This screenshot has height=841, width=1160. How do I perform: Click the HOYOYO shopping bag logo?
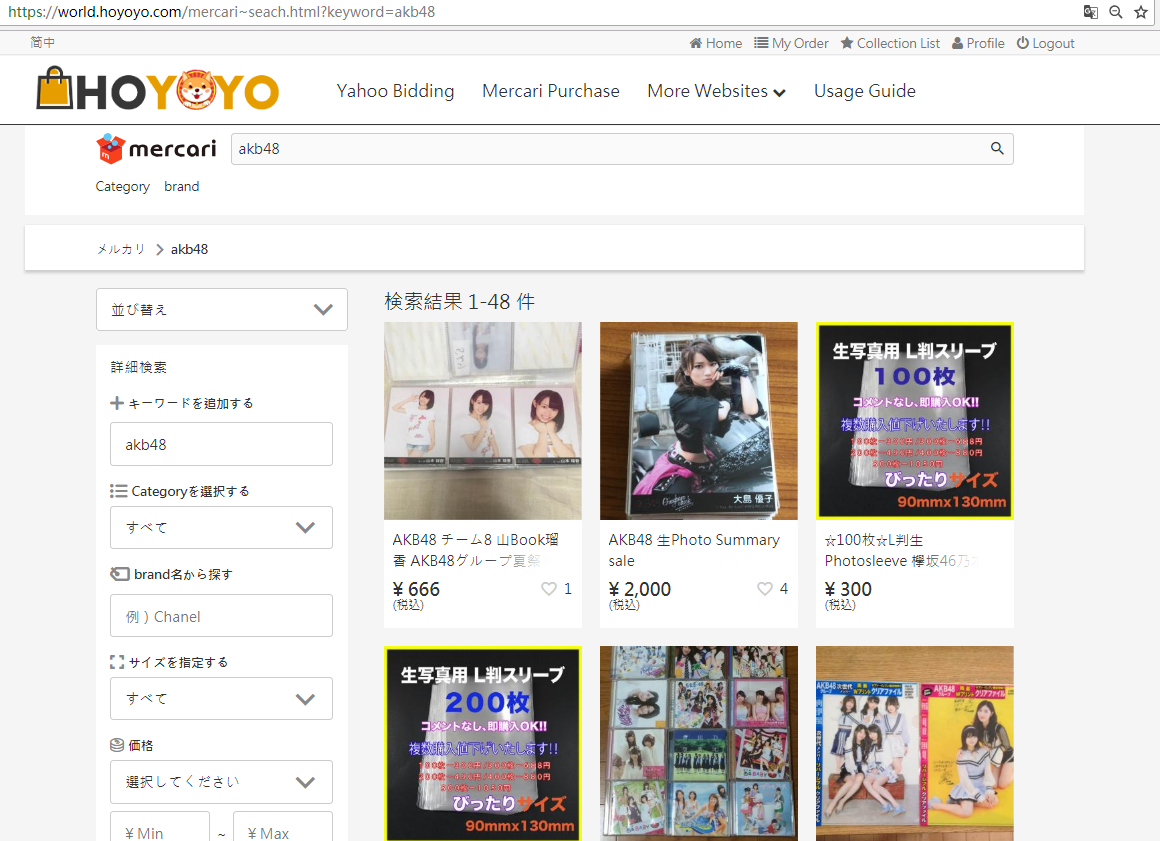pos(57,89)
